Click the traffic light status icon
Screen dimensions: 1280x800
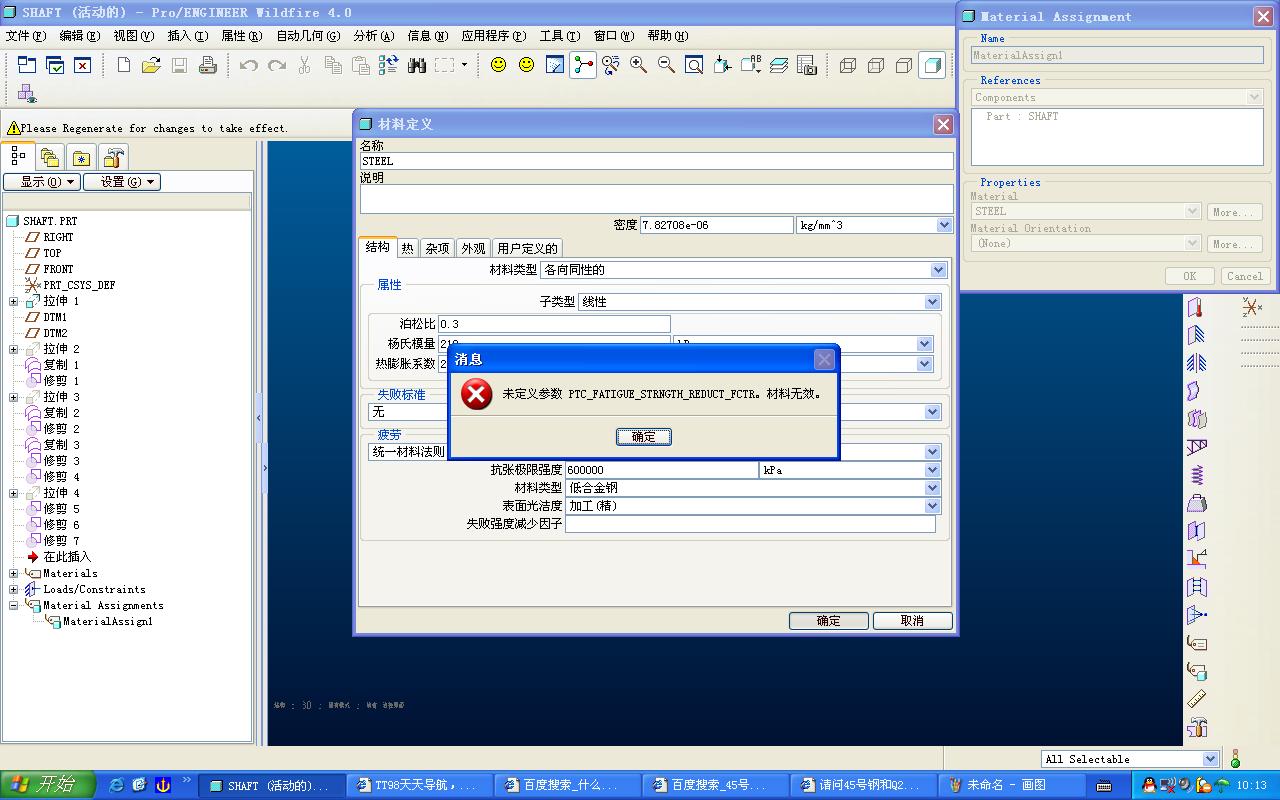pyautogui.click(x=1236, y=759)
